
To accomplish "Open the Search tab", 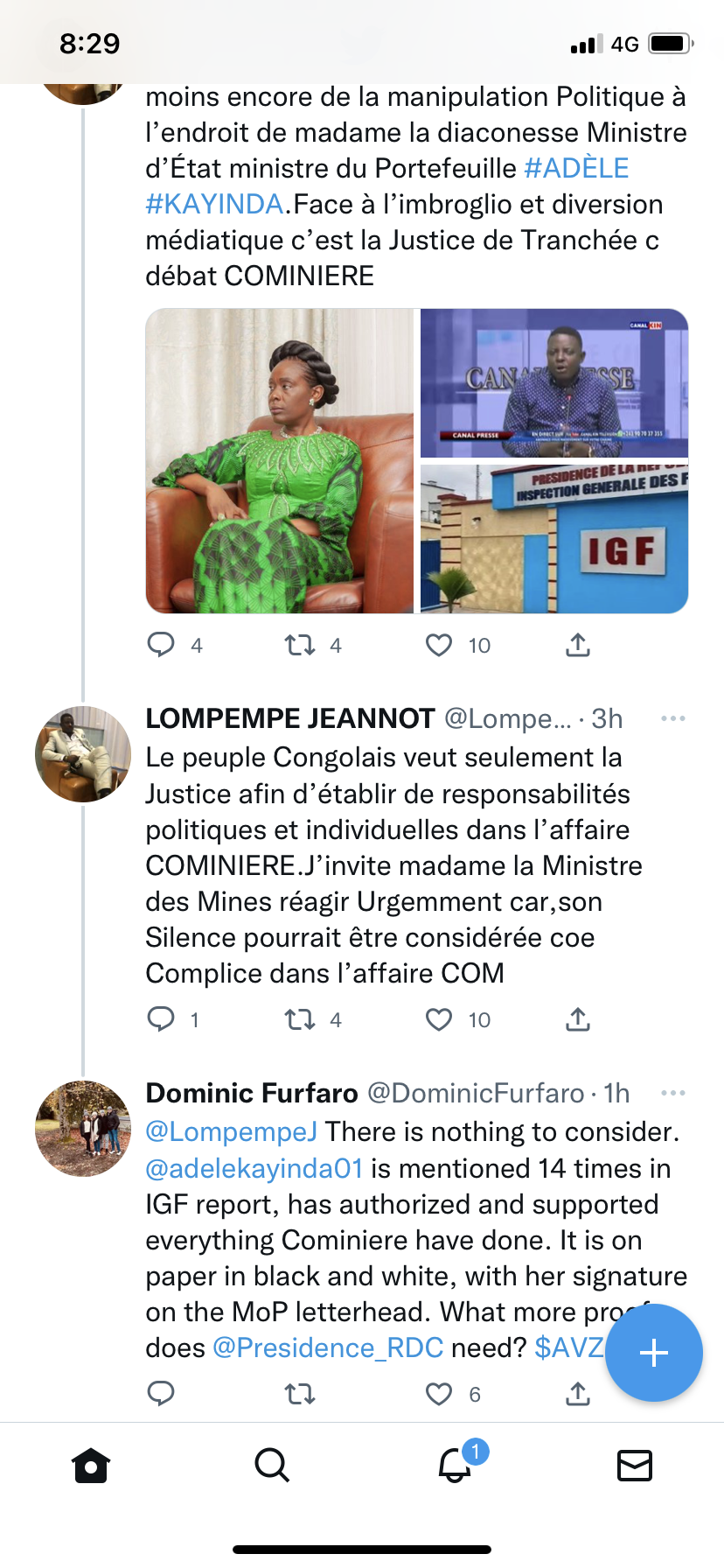I will [272, 1465].
